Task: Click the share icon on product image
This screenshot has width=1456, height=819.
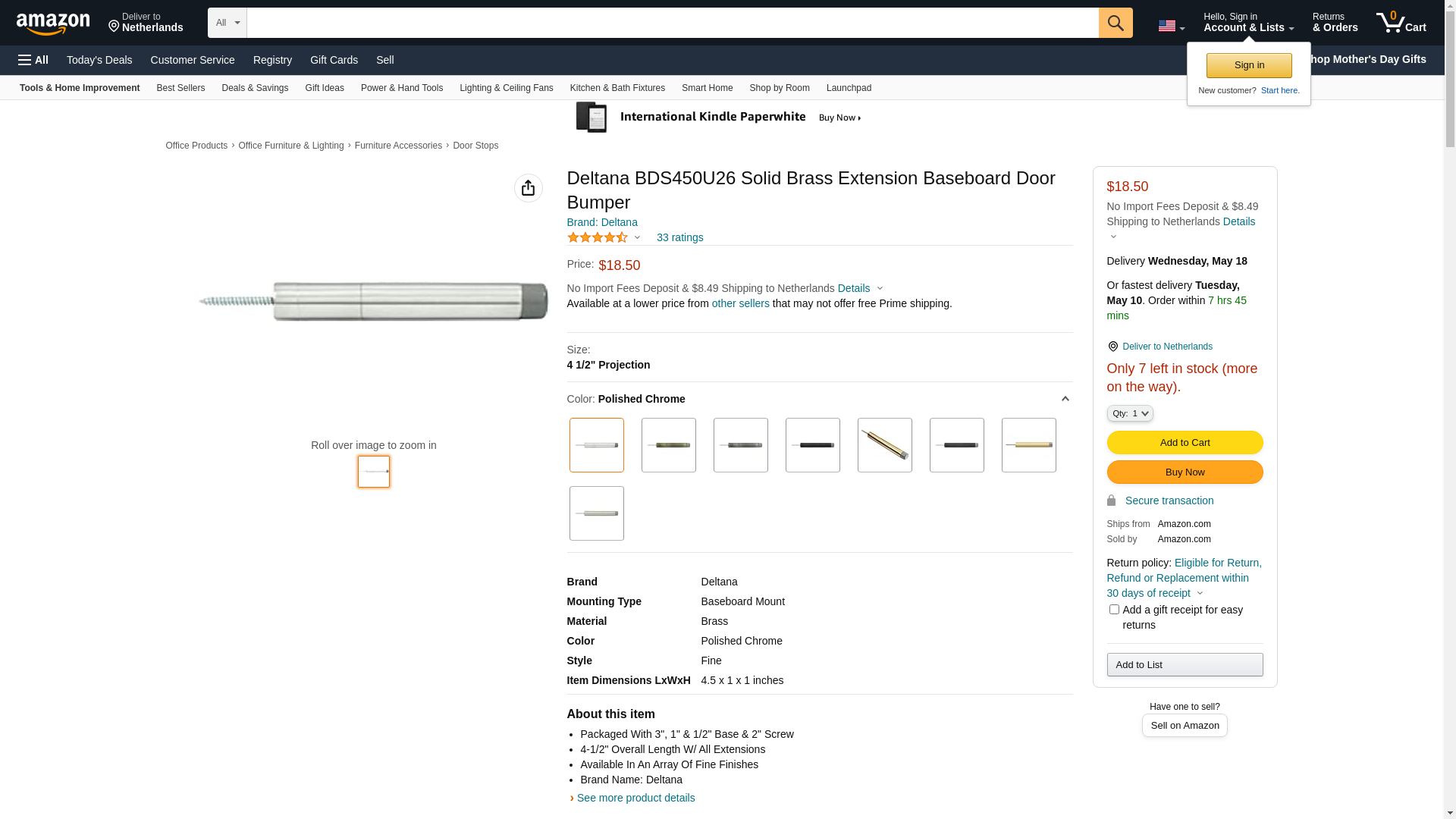Action: (528, 188)
